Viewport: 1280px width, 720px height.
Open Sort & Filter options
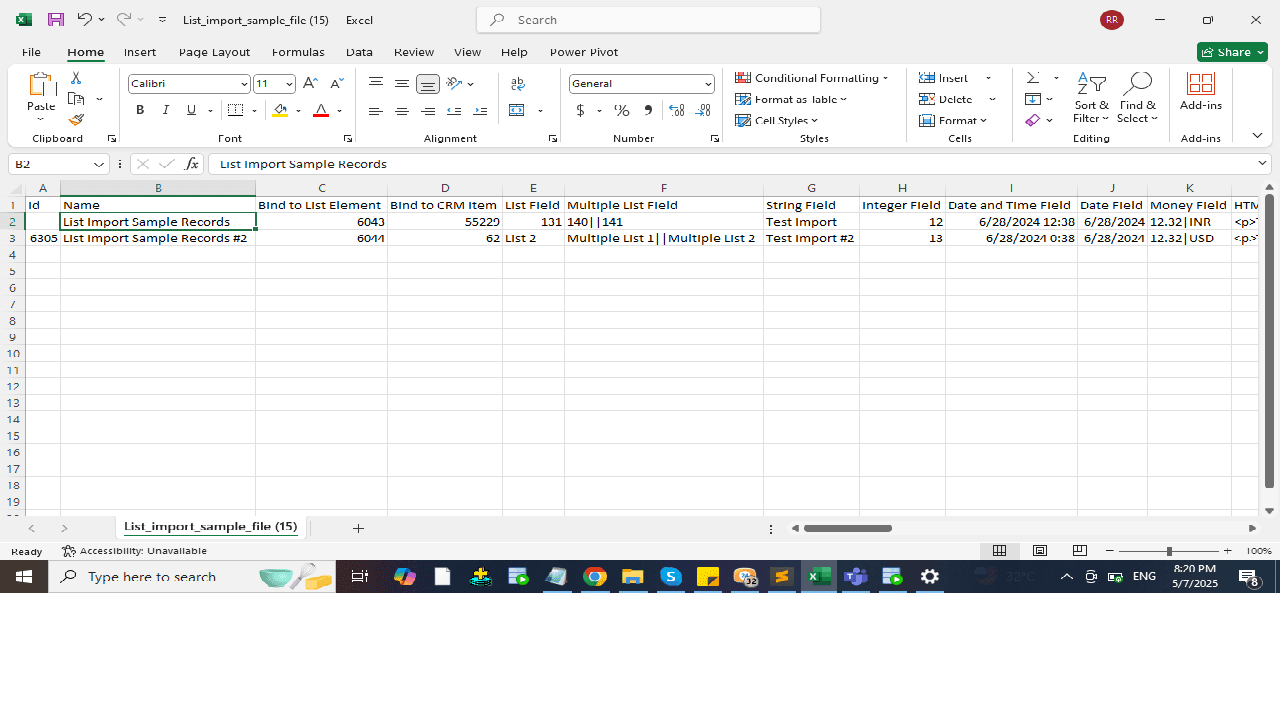[1091, 98]
